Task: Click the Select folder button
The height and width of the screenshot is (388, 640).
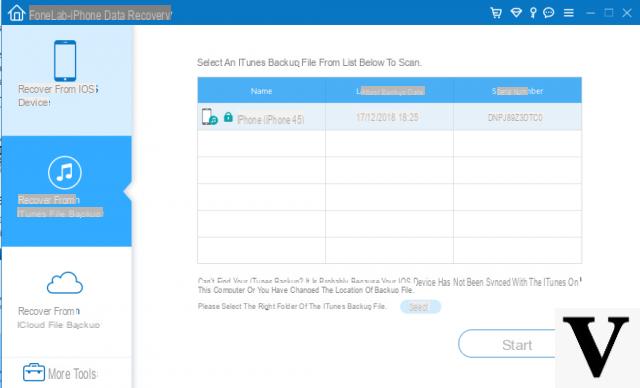Action: coord(420,306)
